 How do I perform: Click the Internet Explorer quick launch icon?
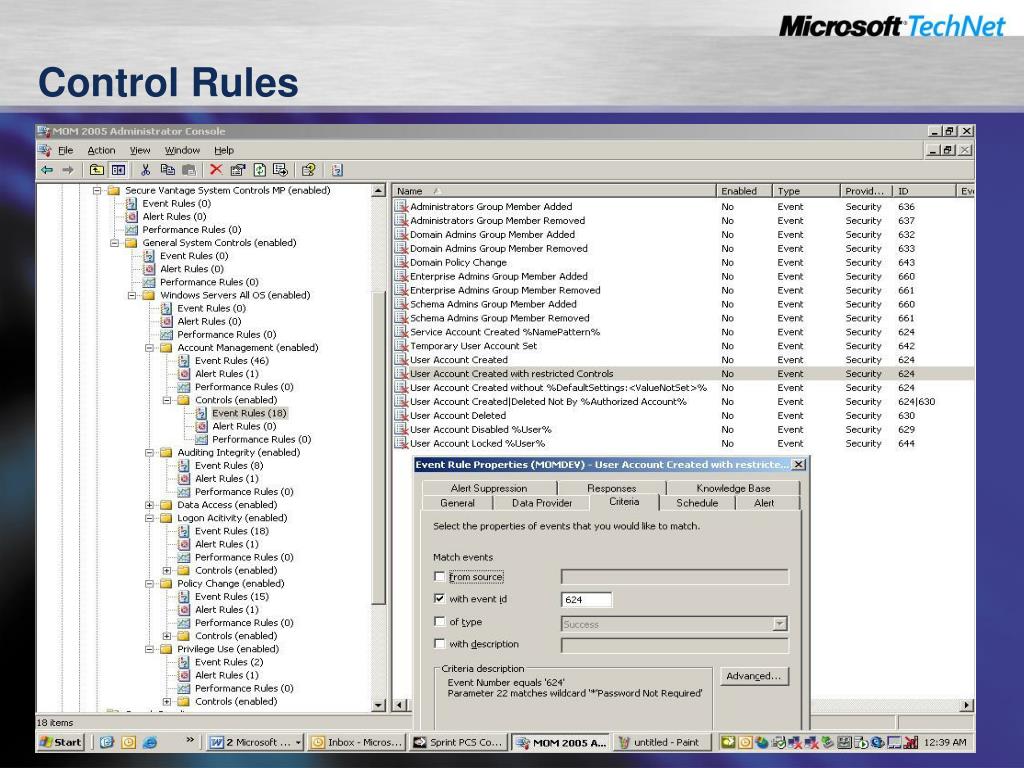click(150, 742)
